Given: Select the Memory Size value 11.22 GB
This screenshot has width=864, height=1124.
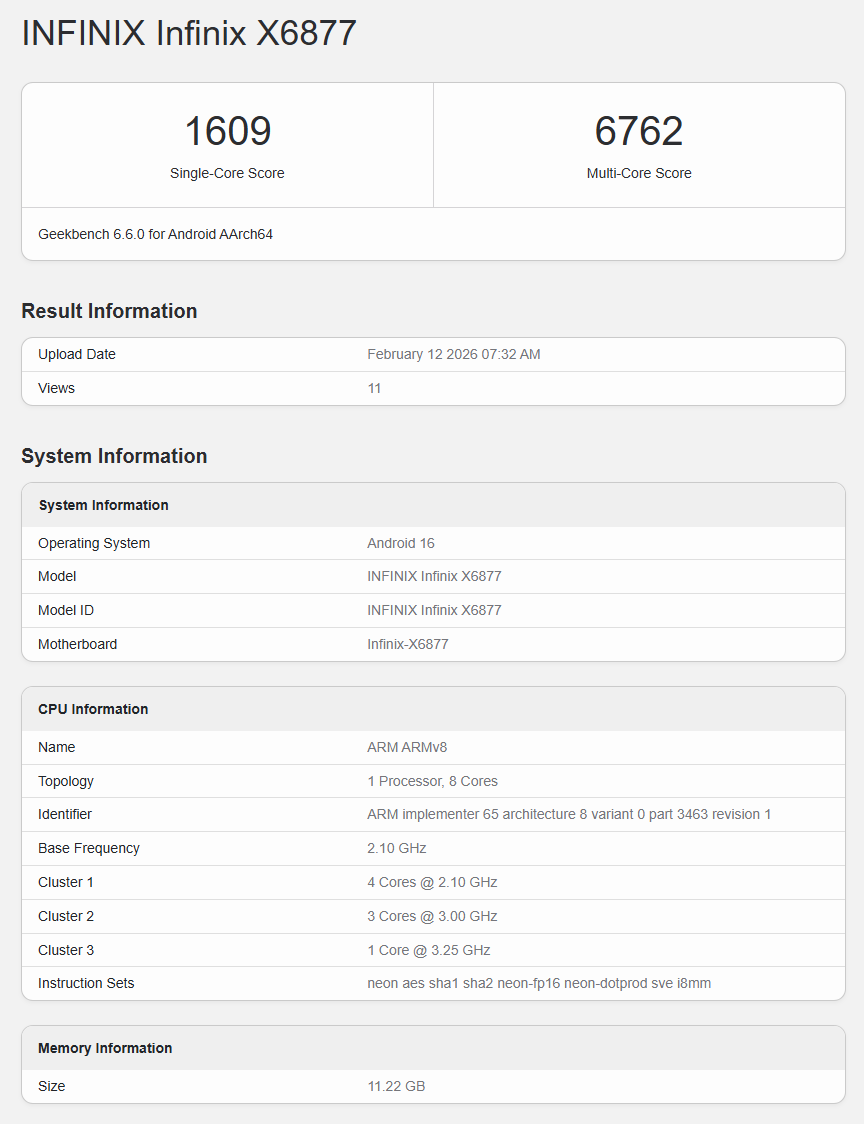Looking at the screenshot, I should click(x=396, y=1086).
